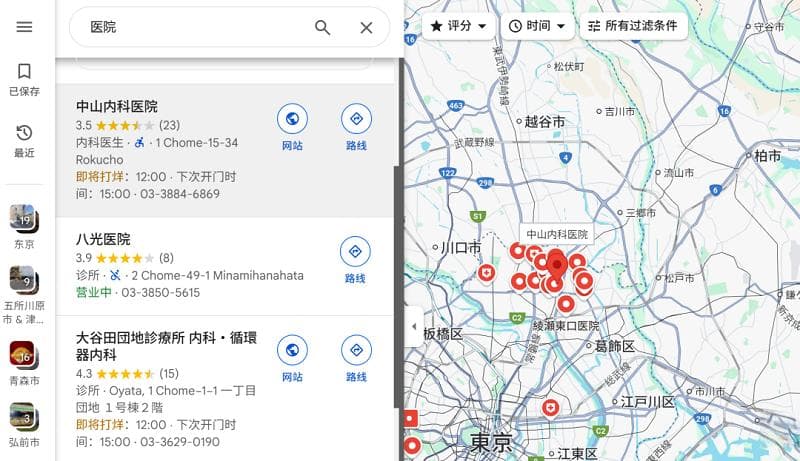
Task: Click the red pin at the bottom-left map edge
Action: point(412,446)
